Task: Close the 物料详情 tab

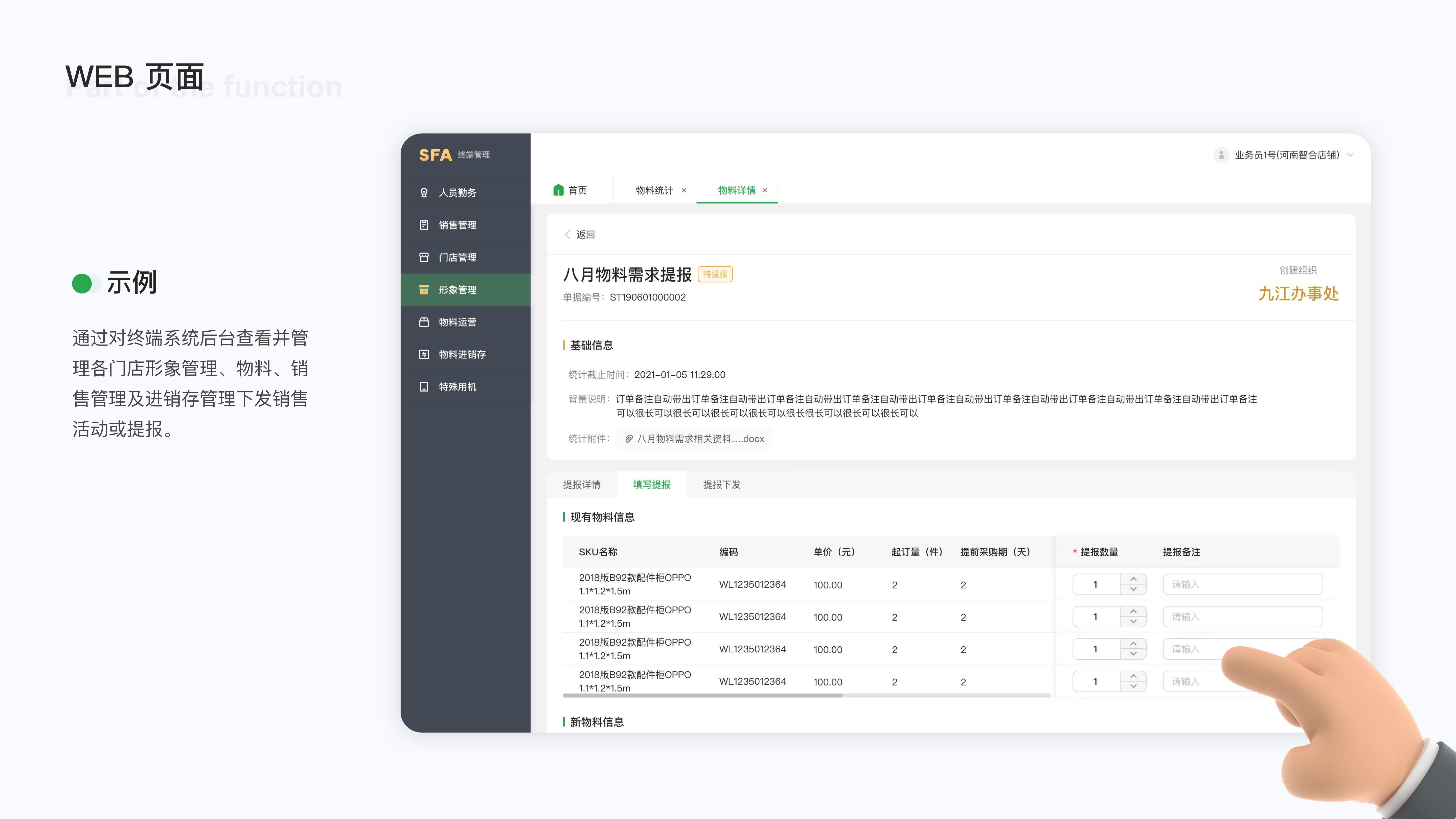Action: click(x=765, y=191)
